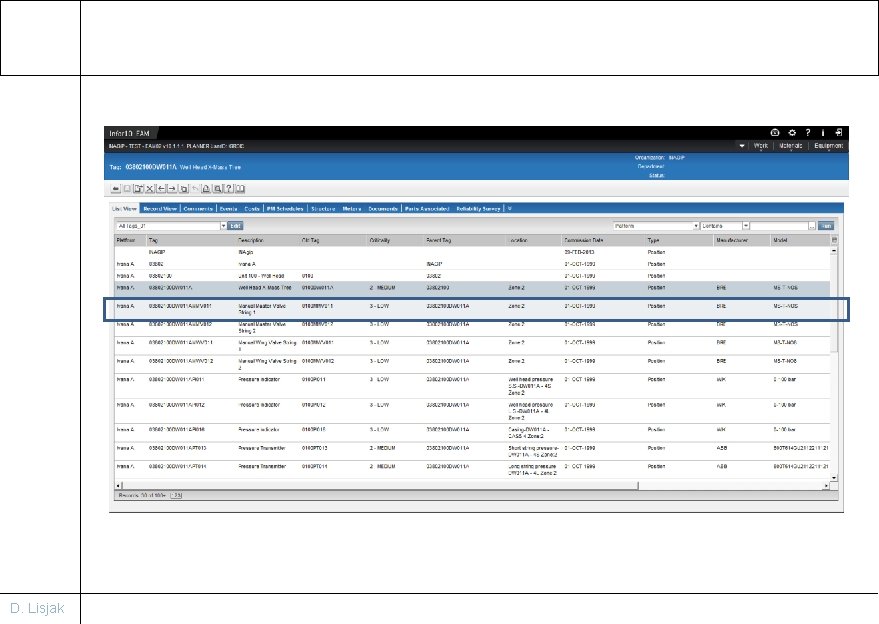This screenshot has width=879, height=624.
Task: Open the Contains operator dropdown
Action: [746, 226]
